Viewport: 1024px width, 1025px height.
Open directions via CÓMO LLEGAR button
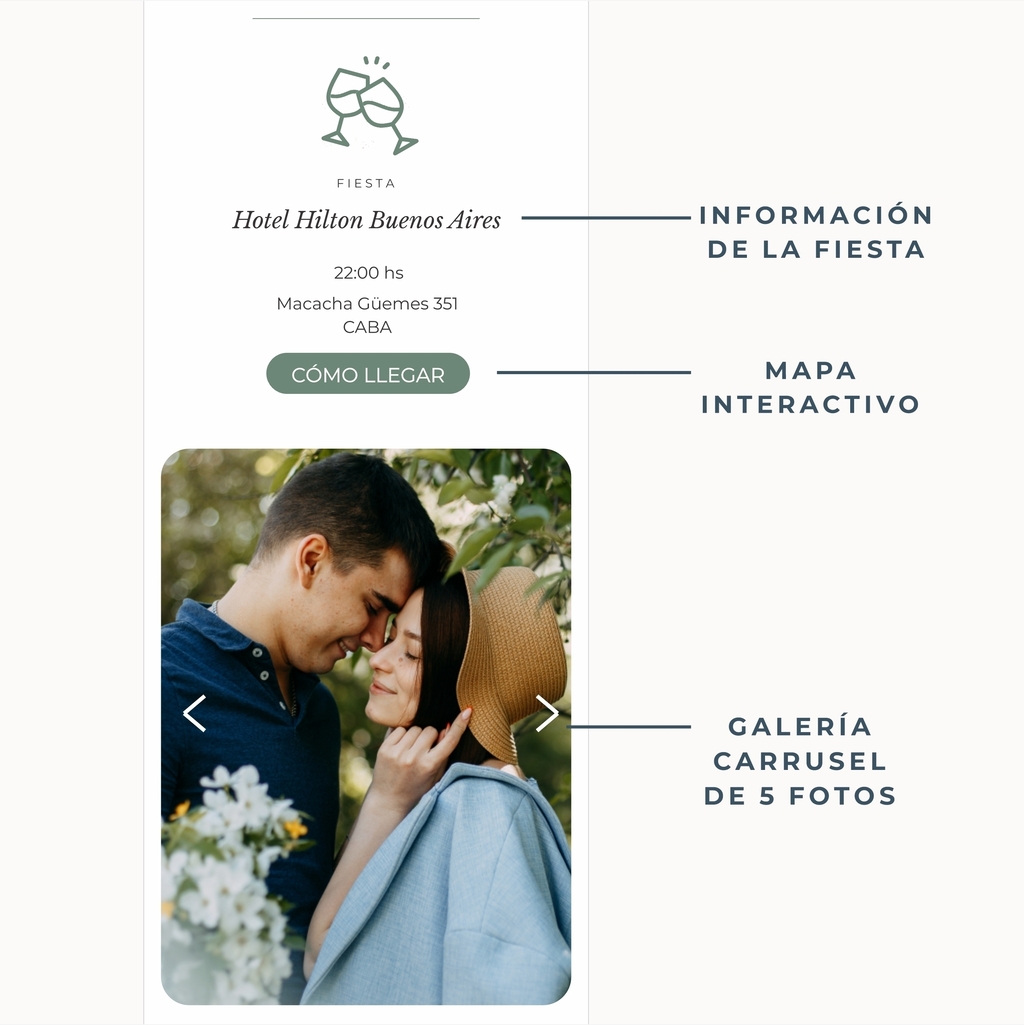(368, 374)
